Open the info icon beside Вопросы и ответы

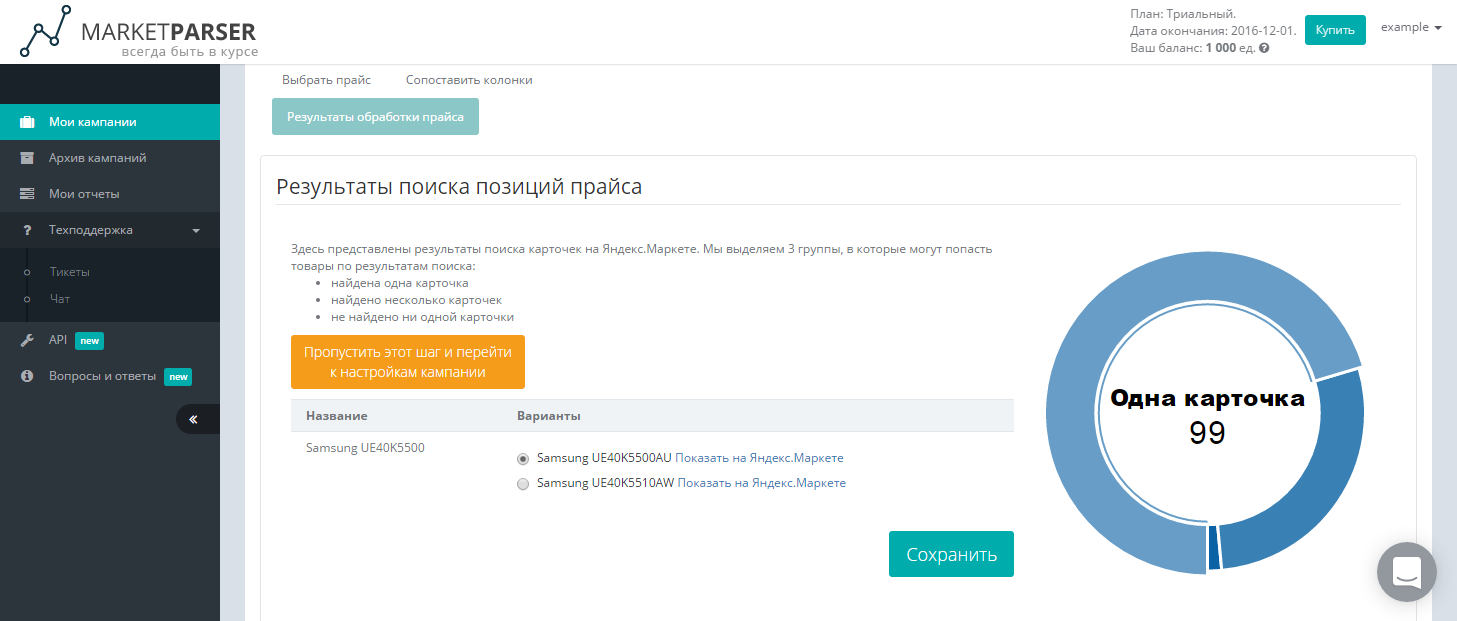pyautogui.click(x=27, y=376)
